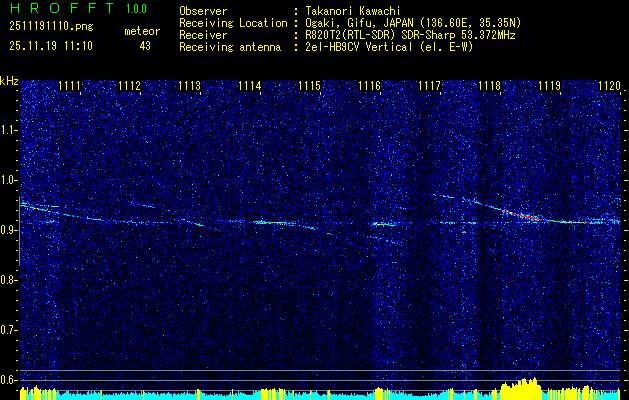Select the filename 2511191110.png
The width and height of the screenshot is (629, 400).
51,27
